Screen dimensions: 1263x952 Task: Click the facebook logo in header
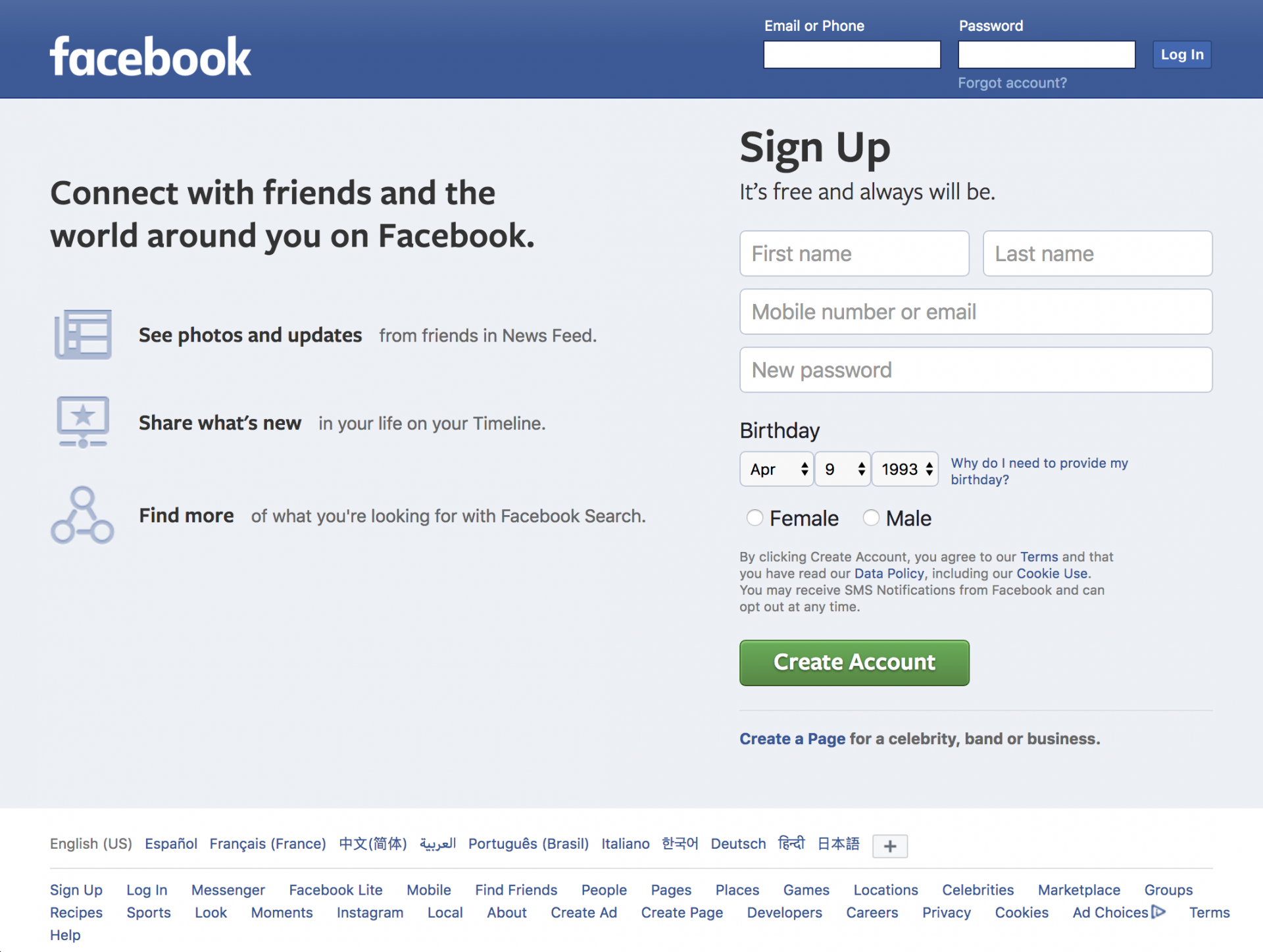pyautogui.click(x=151, y=57)
